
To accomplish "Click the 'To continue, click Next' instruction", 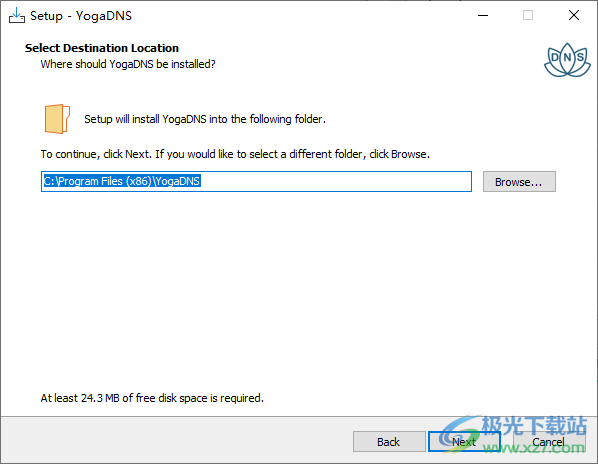I will 235,154.
